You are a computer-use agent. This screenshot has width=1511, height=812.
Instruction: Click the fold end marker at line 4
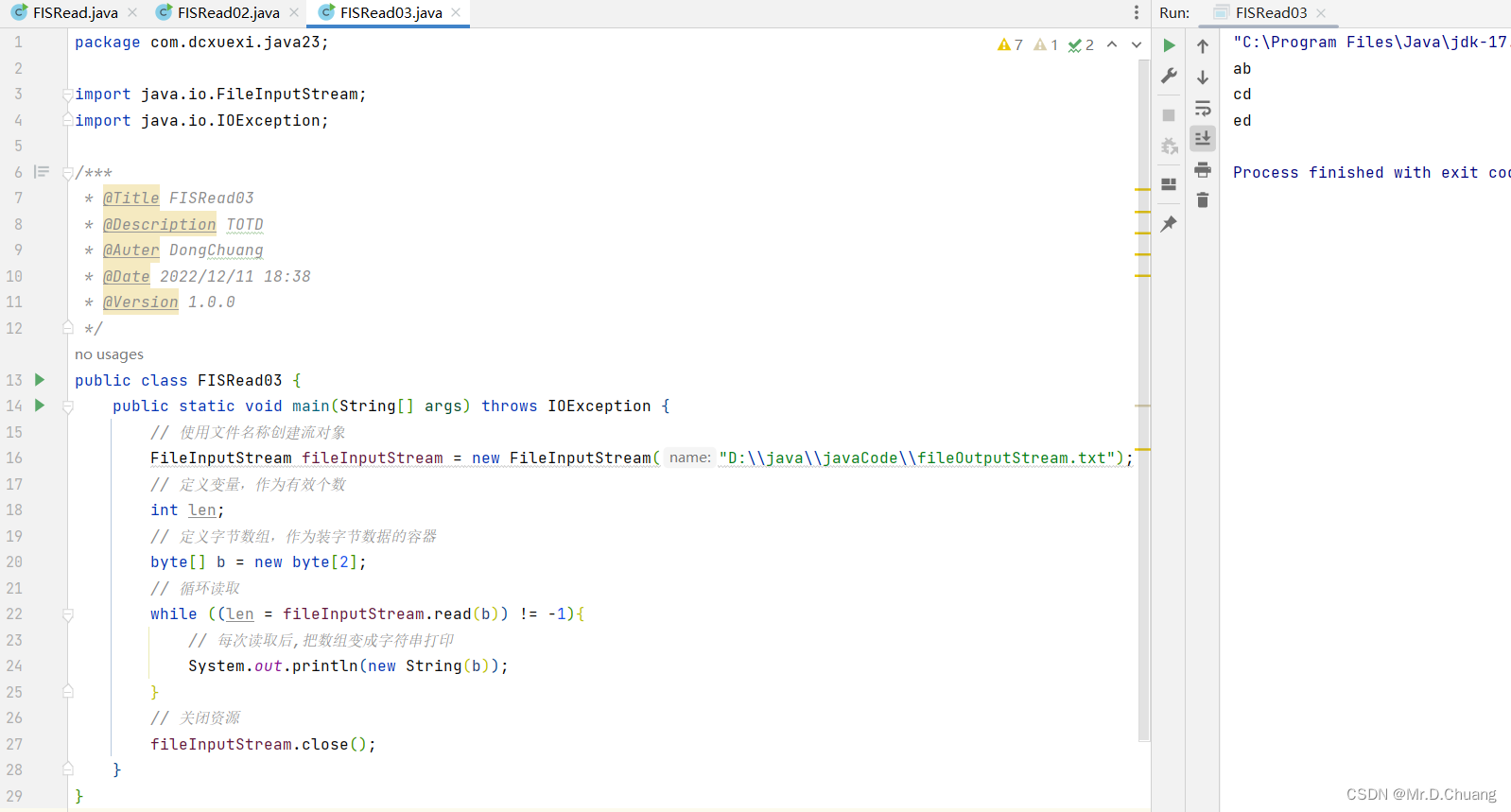(x=68, y=120)
